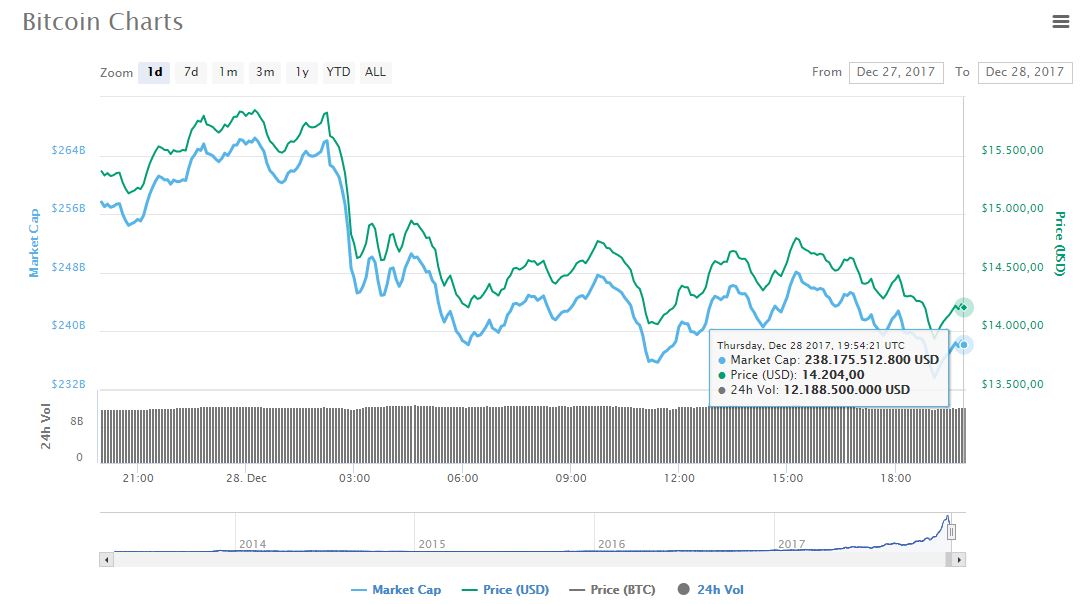
Task: Select the 1d zoom range
Action: click(x=154, y=72)
